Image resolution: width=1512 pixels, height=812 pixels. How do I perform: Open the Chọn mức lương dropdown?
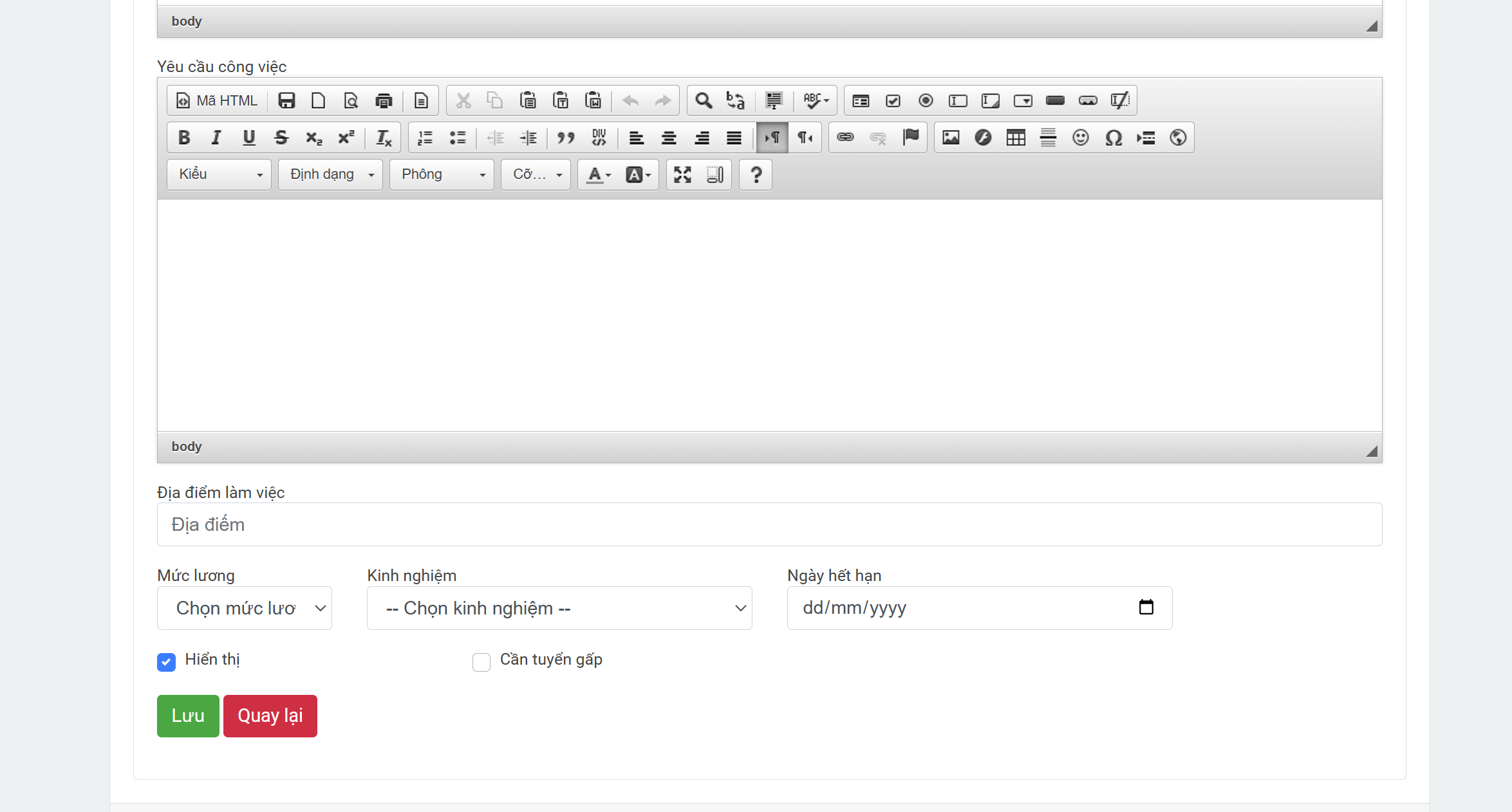pos(245,608)
